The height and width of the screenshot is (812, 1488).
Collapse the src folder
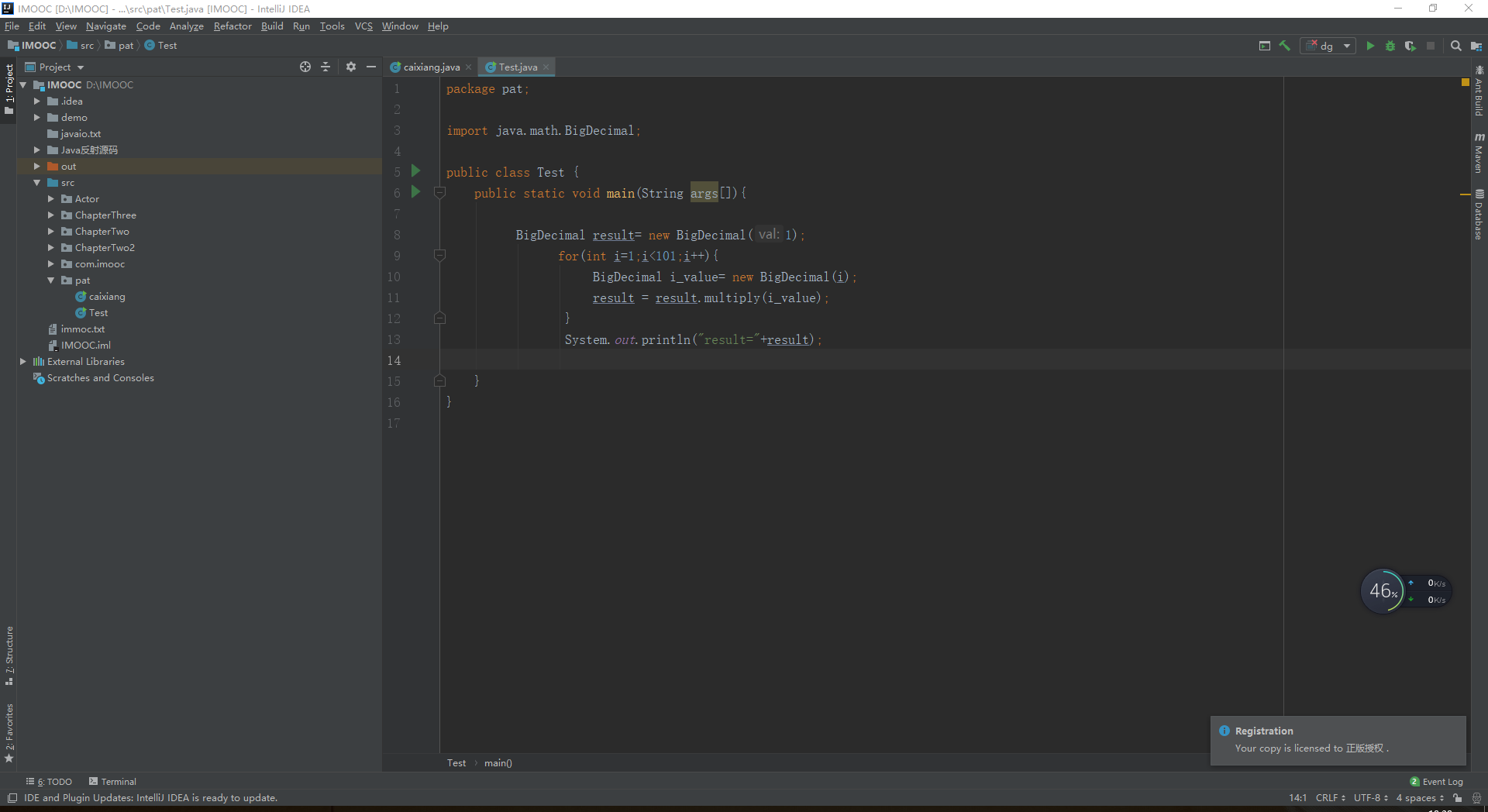coord(36,183)
